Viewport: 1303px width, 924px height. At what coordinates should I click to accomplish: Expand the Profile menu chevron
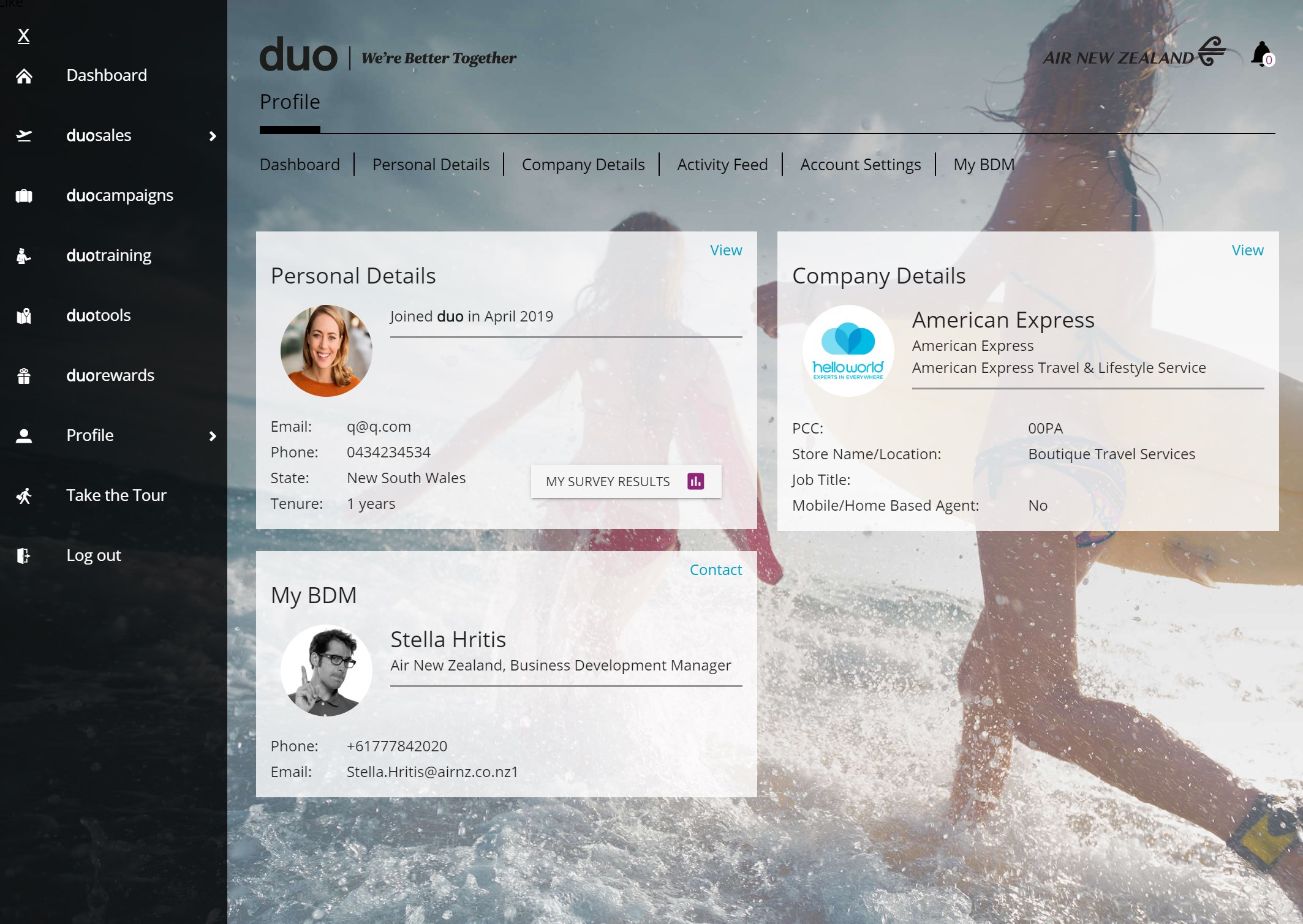[213, 437]
